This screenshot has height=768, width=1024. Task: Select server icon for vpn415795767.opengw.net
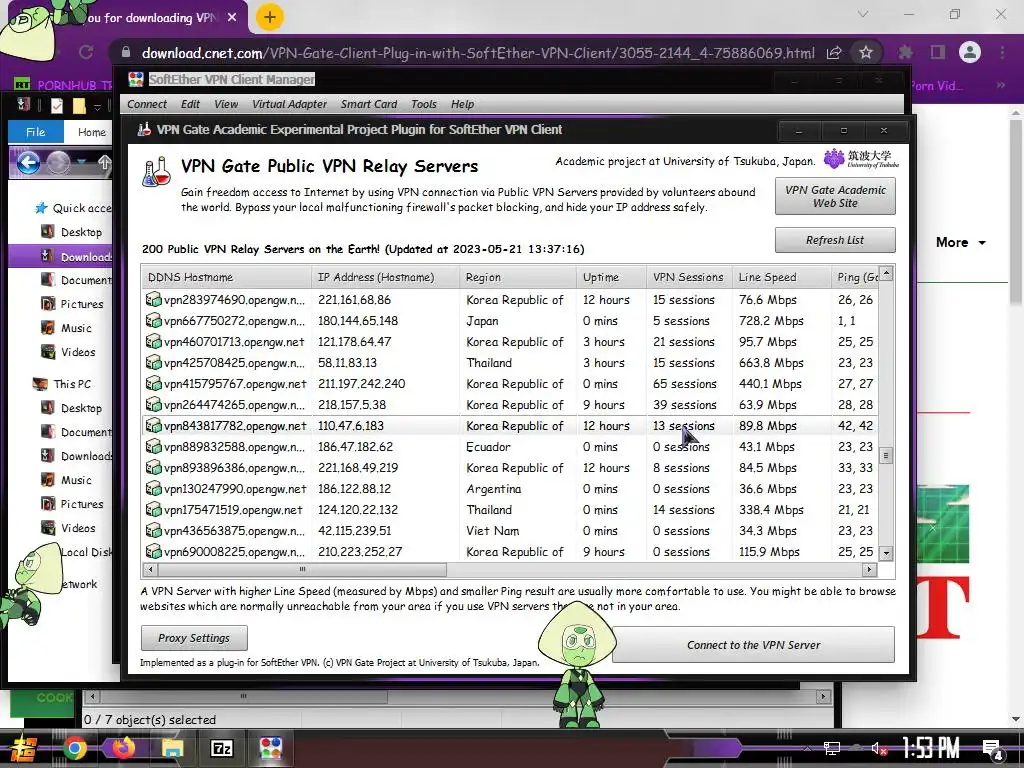coord(153,383)
